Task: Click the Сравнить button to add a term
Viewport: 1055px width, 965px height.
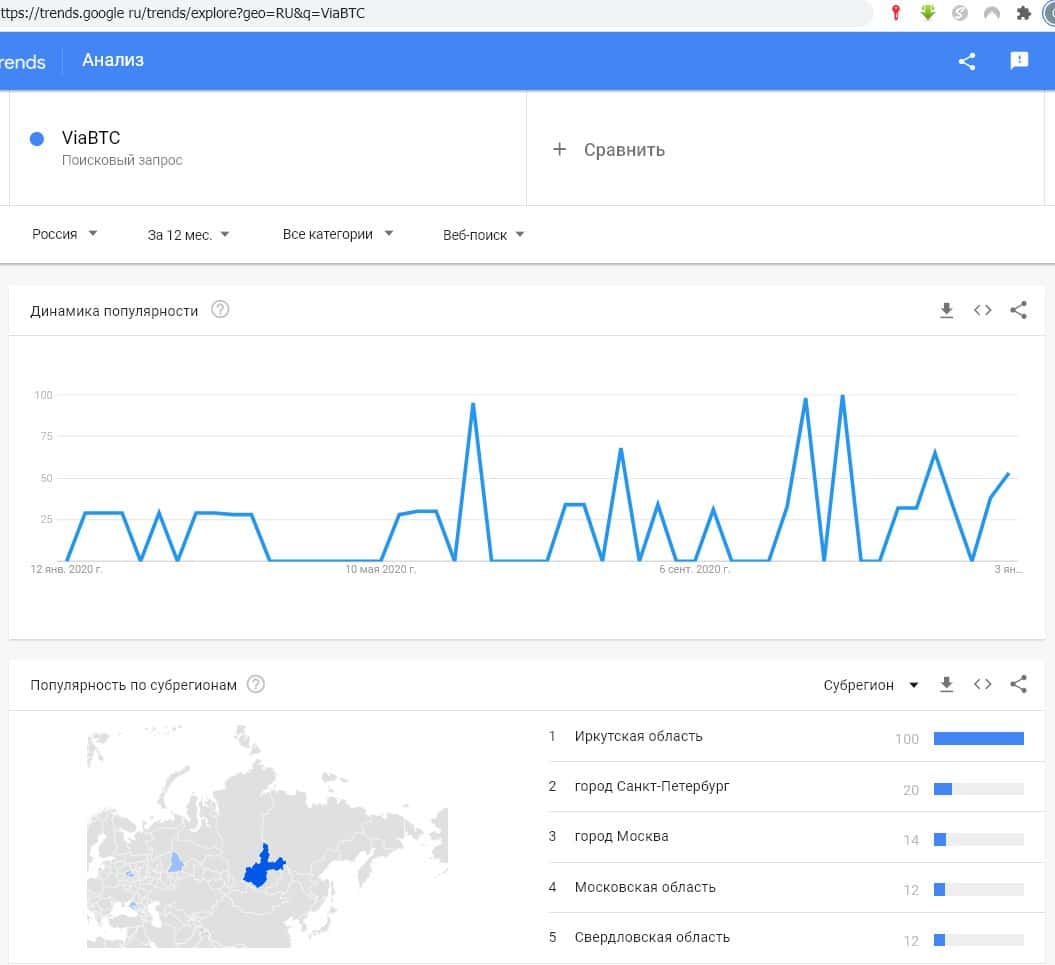Action: pos(609,150)
